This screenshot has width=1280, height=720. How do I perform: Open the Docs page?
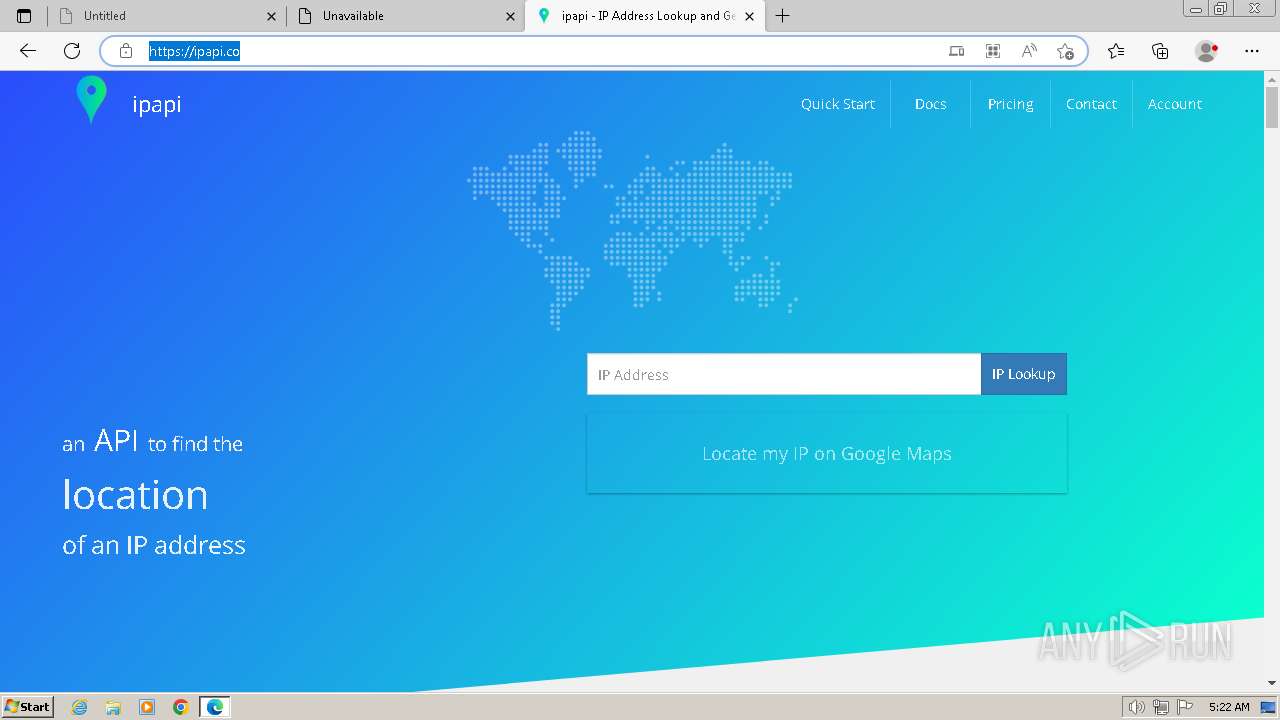[930, 104]
